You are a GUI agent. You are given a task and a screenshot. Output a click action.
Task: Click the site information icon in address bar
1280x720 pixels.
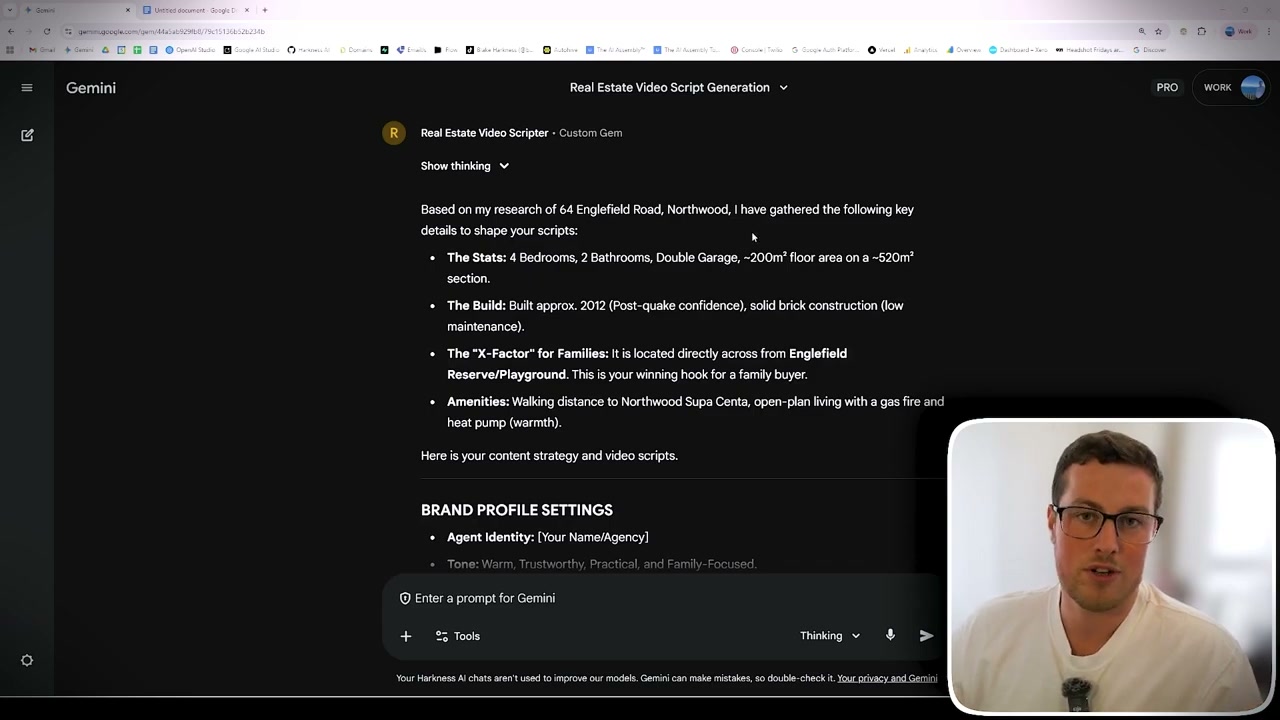click(x=68, y=31)
